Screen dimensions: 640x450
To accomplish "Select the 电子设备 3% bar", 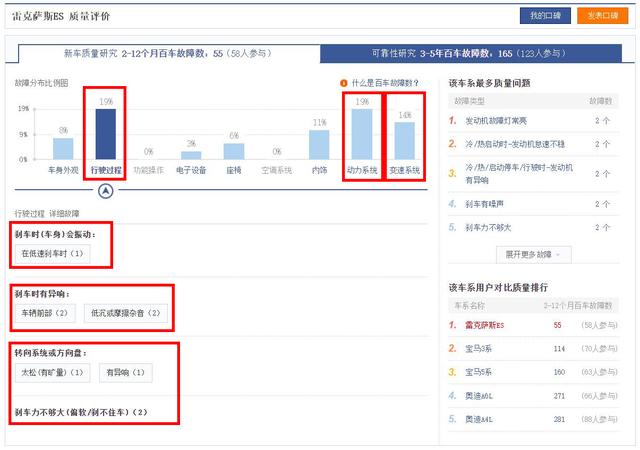I will click(x=191, y=155).
